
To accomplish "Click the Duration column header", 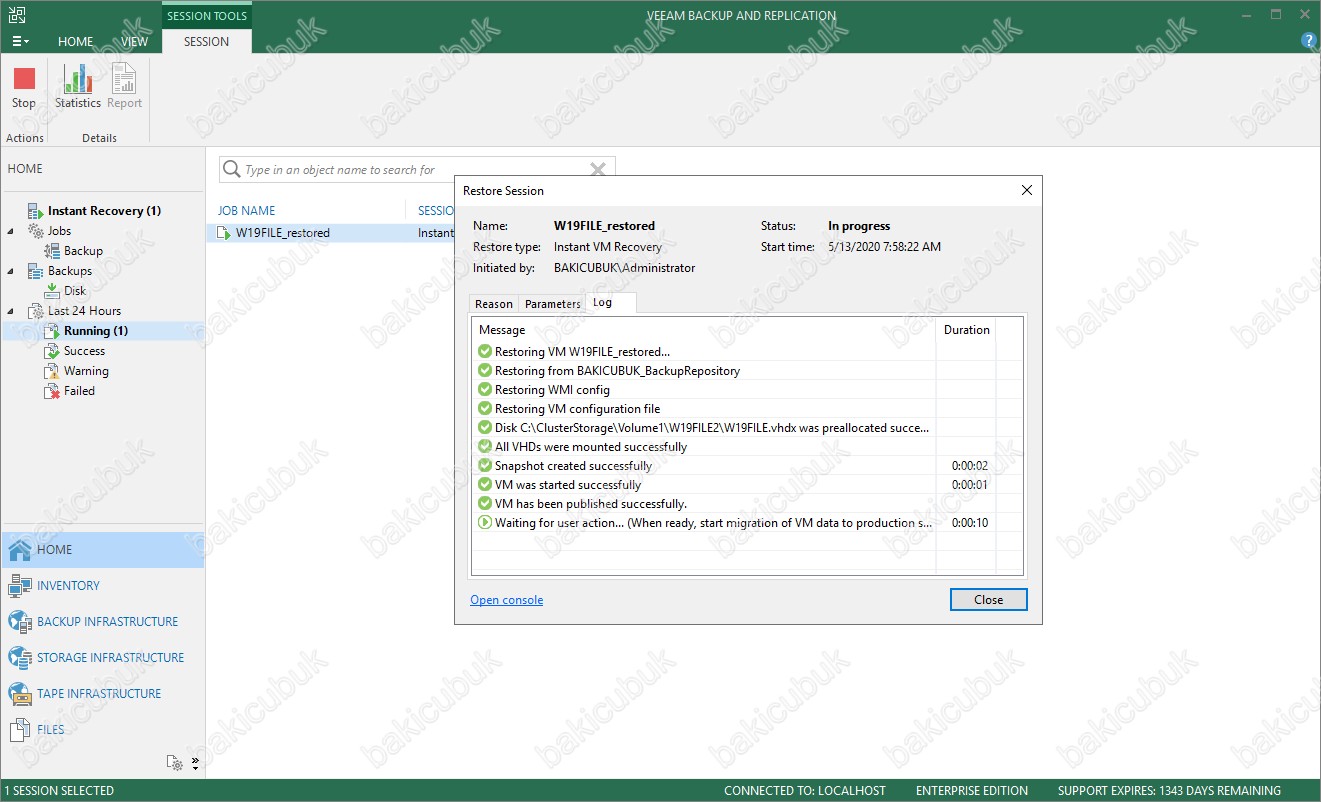I will tap(966, 330).
